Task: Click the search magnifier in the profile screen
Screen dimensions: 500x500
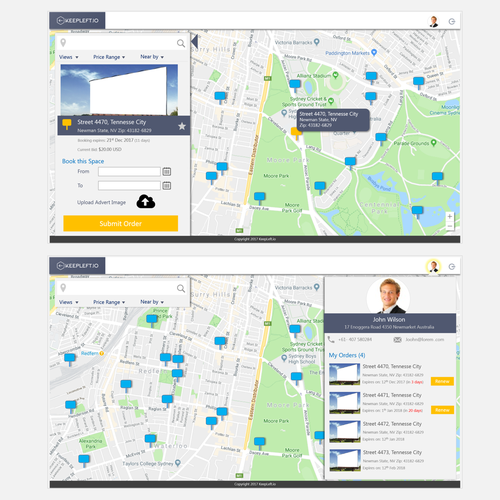Action: tap(181, 288)
